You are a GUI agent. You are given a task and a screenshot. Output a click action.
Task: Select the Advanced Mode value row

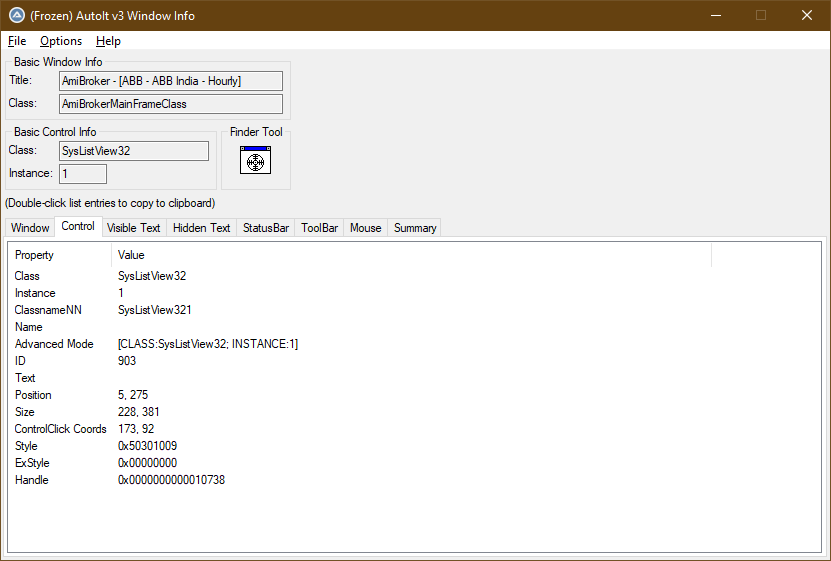pyautogui.click(x=208, y=344)
